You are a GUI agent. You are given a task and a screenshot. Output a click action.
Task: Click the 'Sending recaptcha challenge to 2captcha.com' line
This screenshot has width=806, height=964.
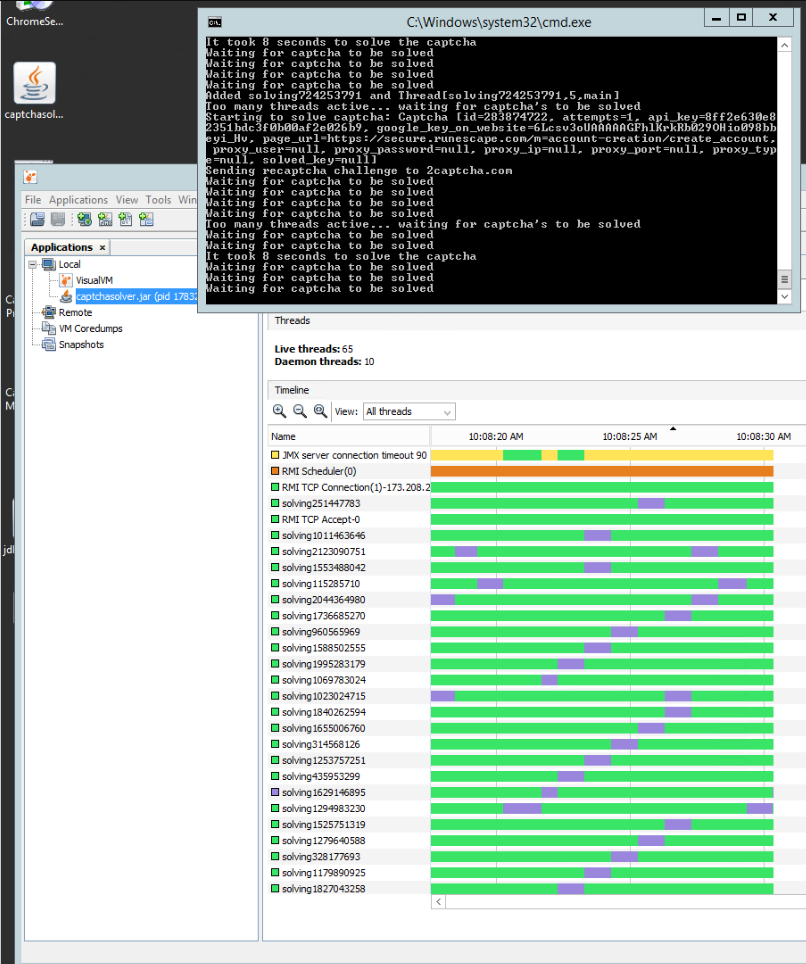point(358,171)
